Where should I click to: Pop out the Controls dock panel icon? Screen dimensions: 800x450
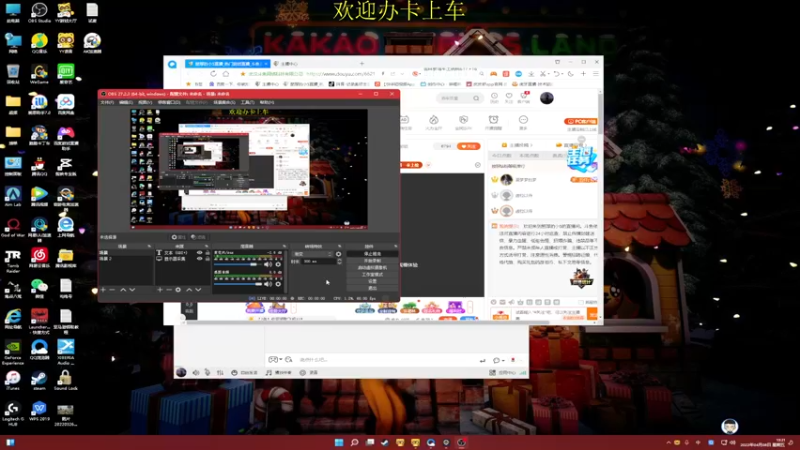tap(395, 246)
